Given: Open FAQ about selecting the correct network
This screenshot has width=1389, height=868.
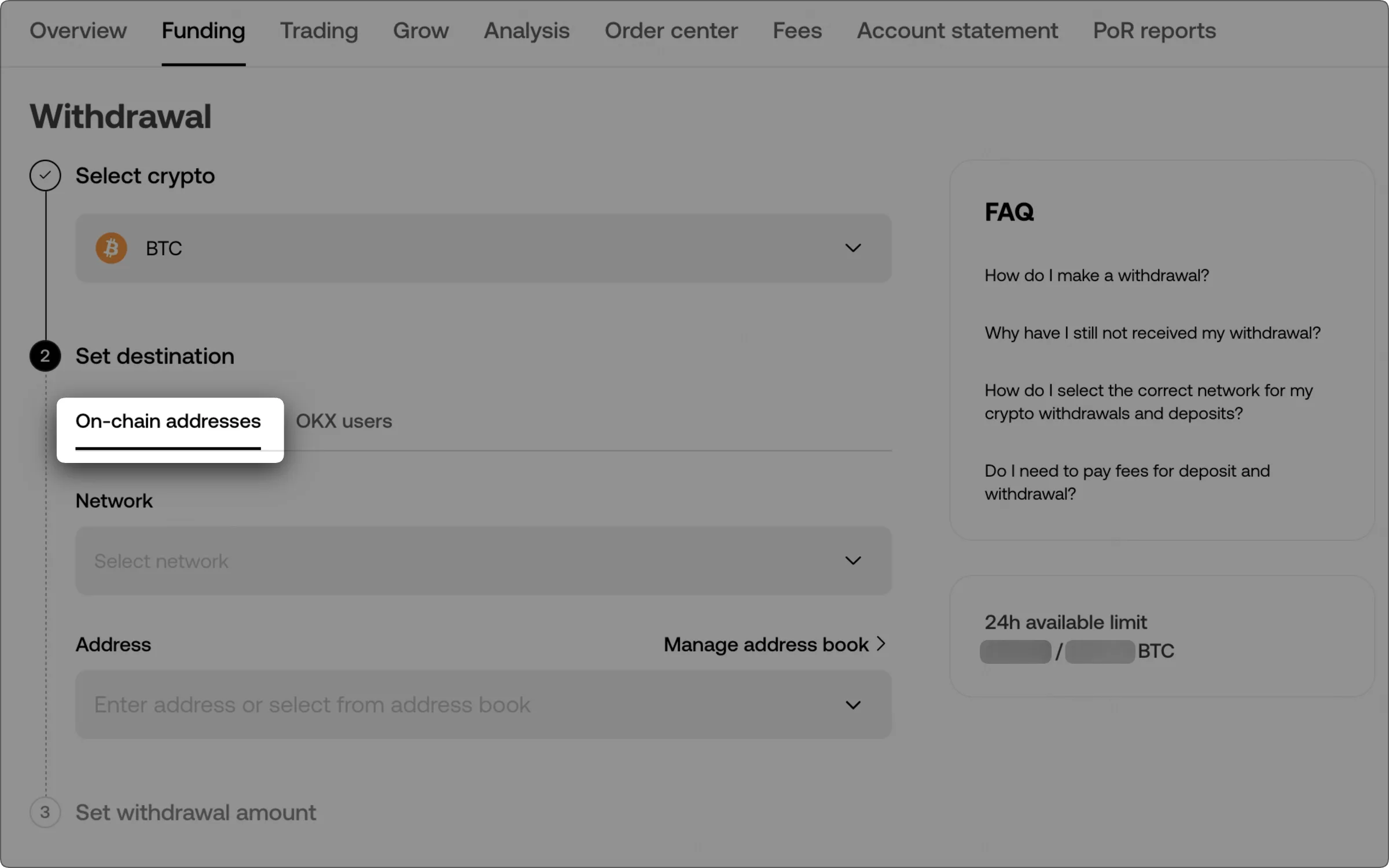Looking at the screenshot, I should 1148,402.
